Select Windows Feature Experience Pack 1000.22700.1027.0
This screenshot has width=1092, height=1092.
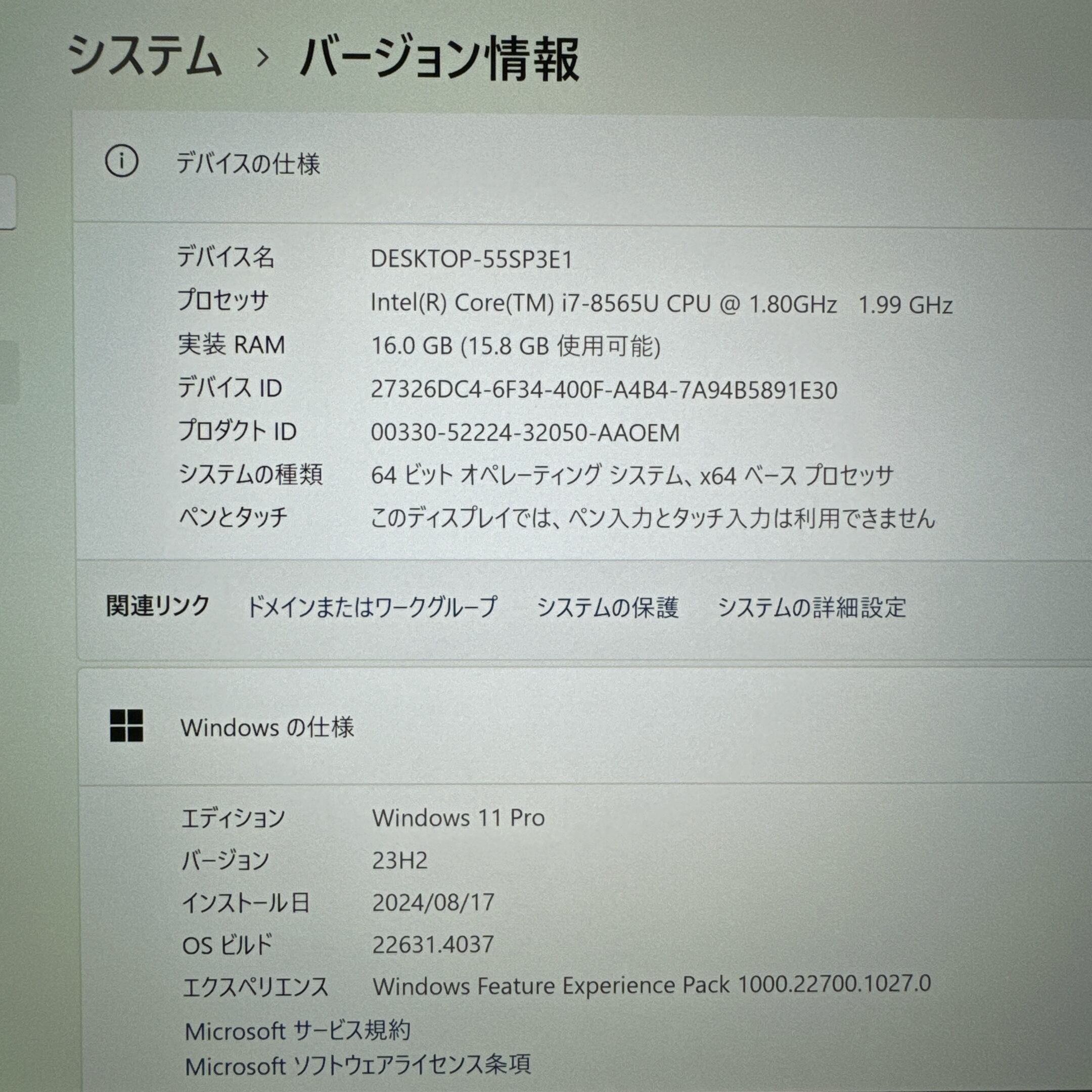[x=652, y=985]
